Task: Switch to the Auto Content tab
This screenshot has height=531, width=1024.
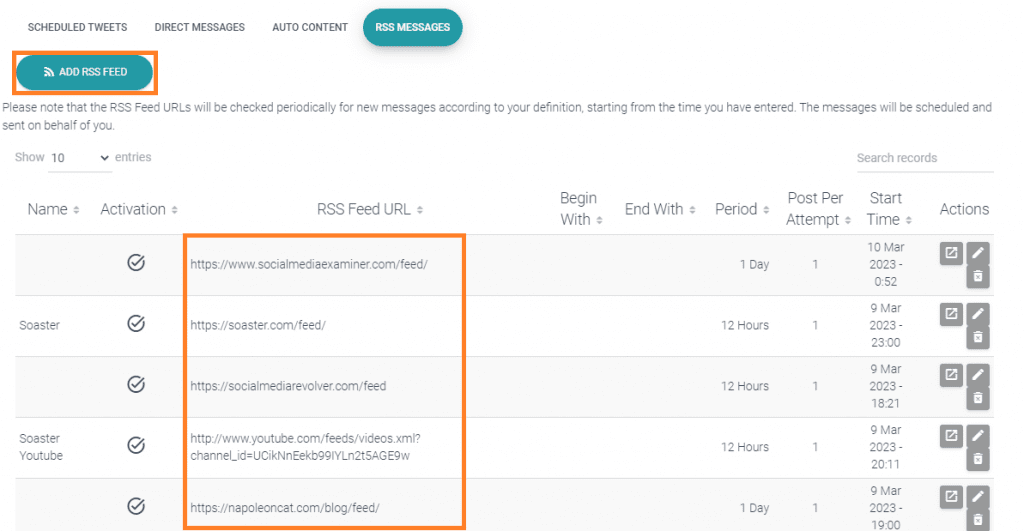Action: (x=310, y=27)
